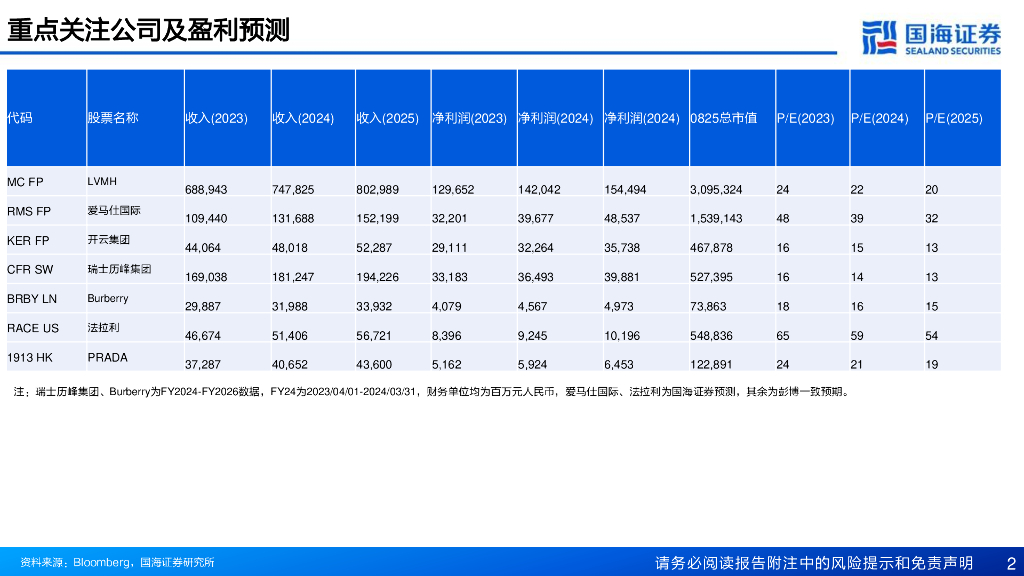This screenshot has height=576, width=1024.
Task: Click PRADA market cap value 122,891
Action: (711, 364)
